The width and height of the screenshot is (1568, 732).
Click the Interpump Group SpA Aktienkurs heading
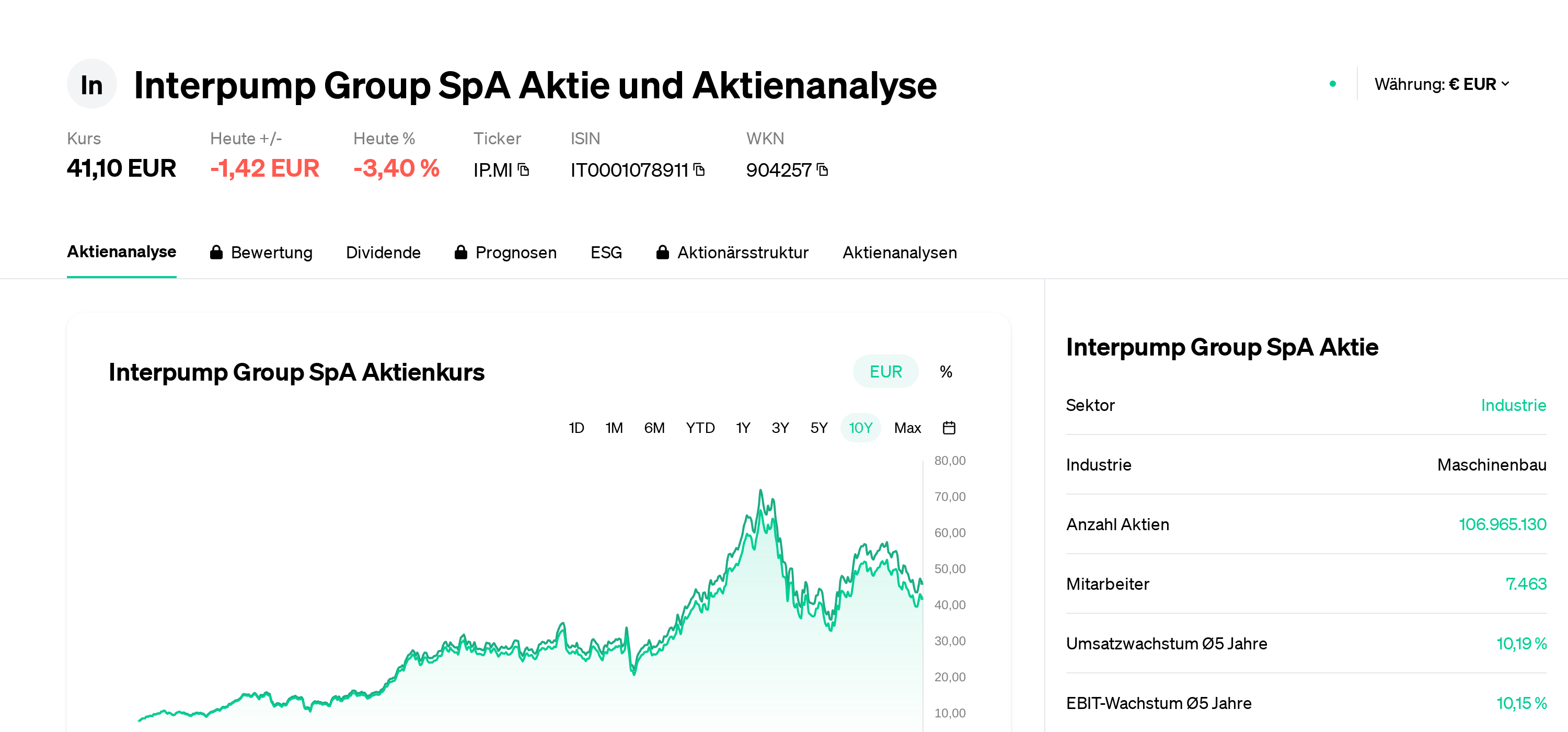296,372
